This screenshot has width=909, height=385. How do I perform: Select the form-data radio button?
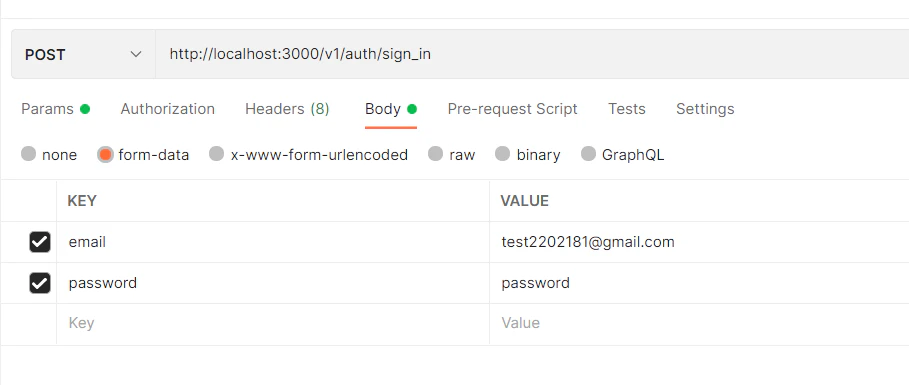(106, 154)
